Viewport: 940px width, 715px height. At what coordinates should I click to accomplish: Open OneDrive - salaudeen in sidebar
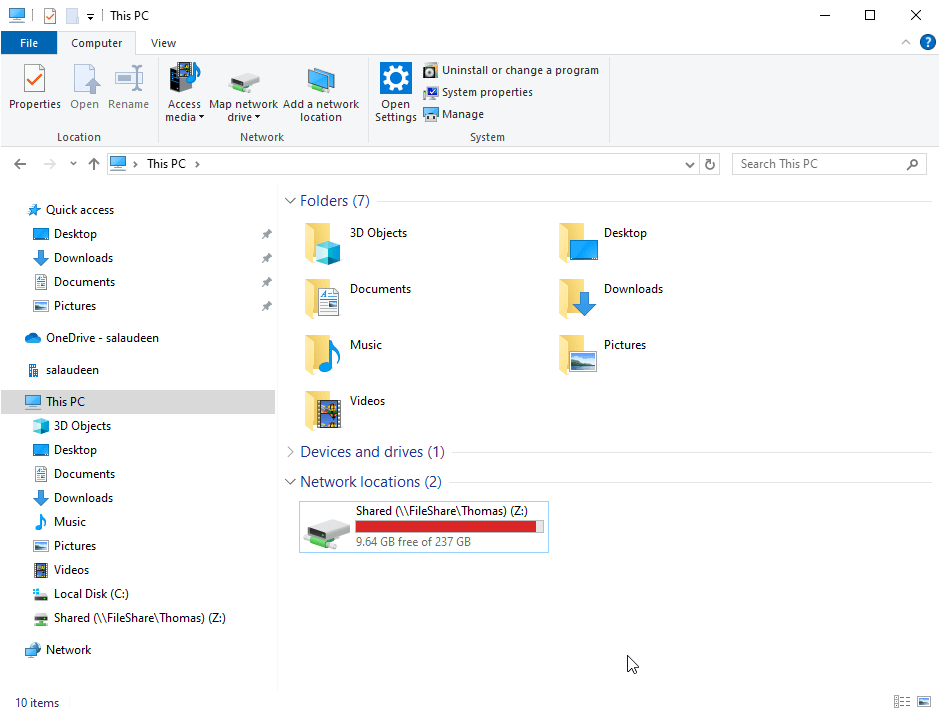(102, 338)
